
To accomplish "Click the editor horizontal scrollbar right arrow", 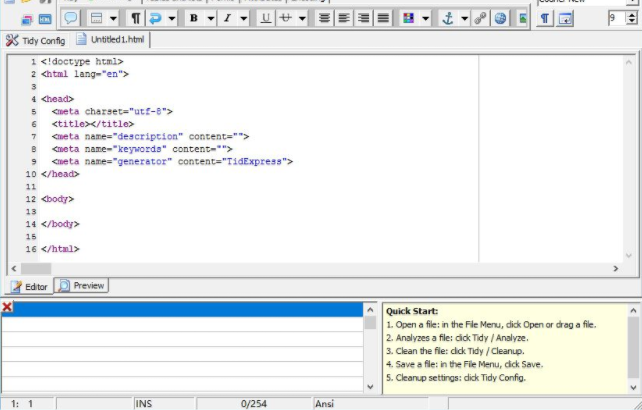I will [615, 268].
